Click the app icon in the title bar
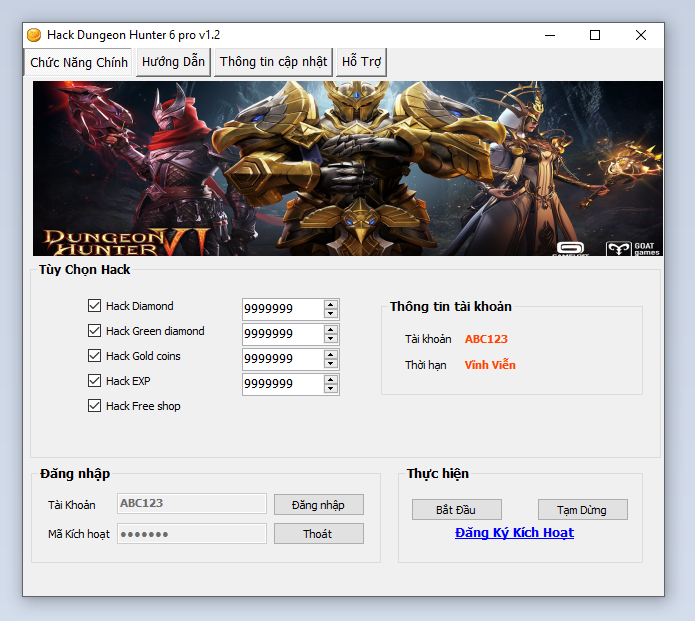 tap(34, 35)
